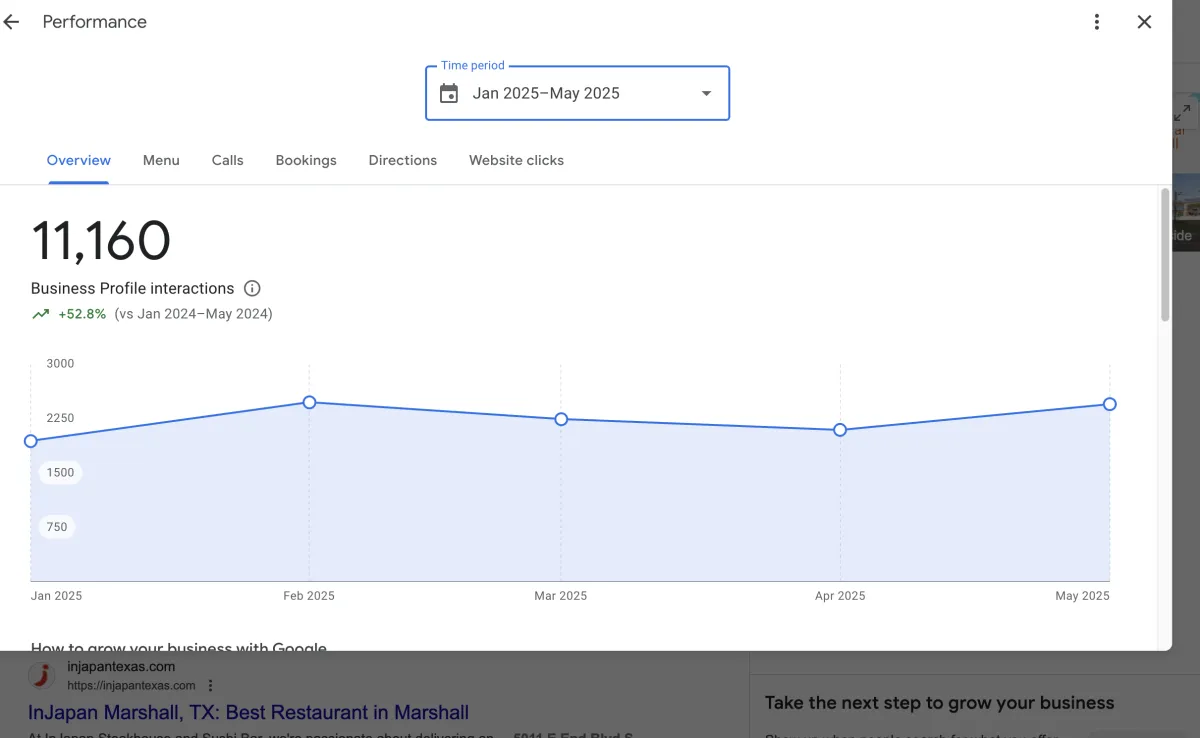The width and height of the screenshot is (1200, 738).
Task: Expand the Time period dropdown arrow
Action: [706, 94]
